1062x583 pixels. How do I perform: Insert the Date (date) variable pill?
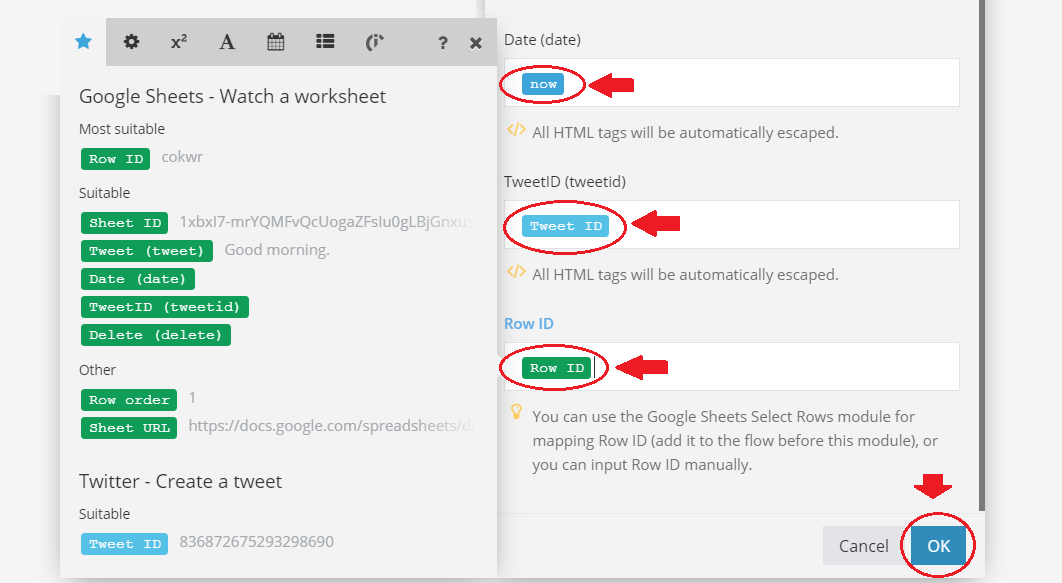coord(137,278)
